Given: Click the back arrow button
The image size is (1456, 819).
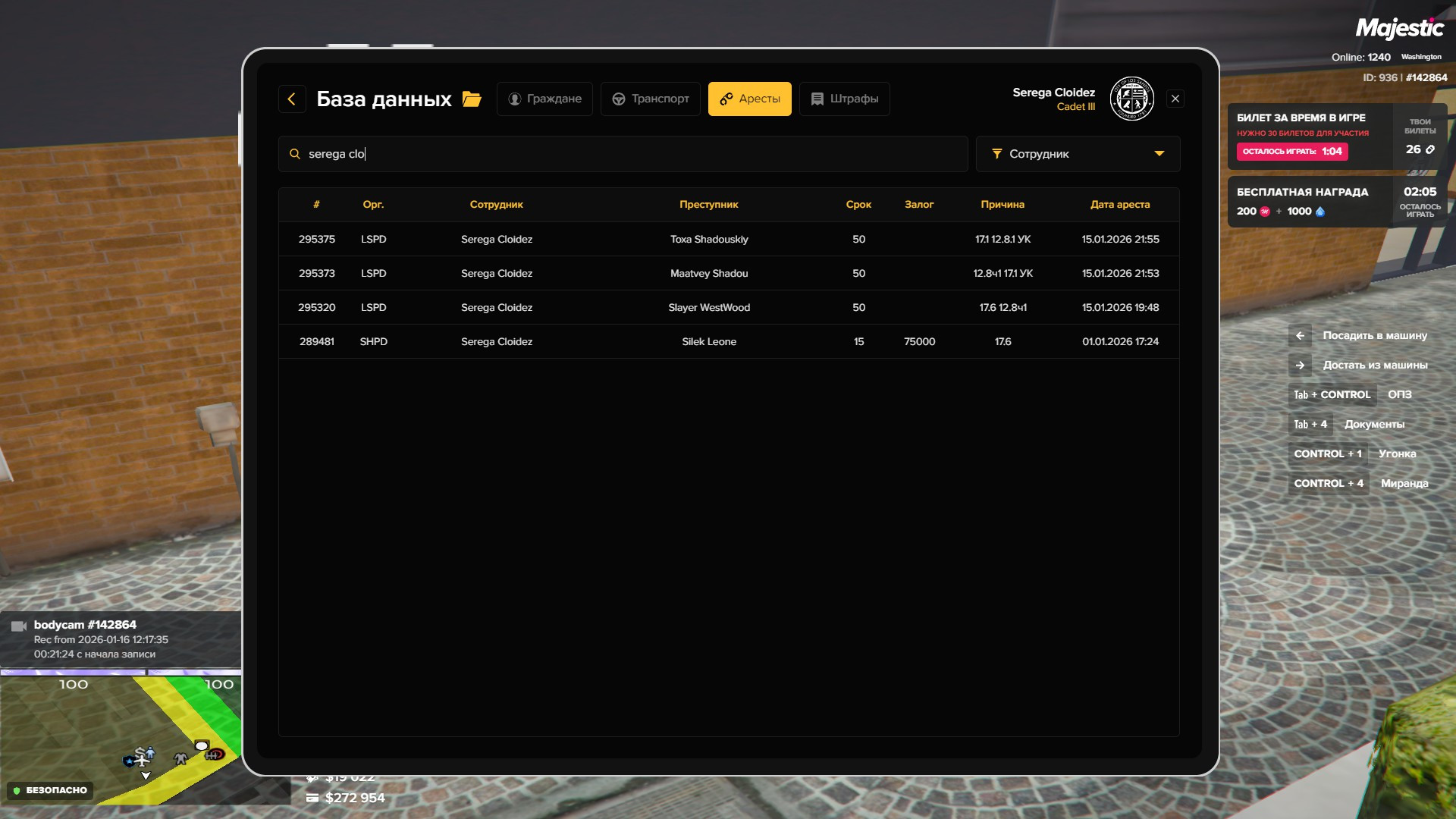Looking at the screenshot, I should (292, 99).
